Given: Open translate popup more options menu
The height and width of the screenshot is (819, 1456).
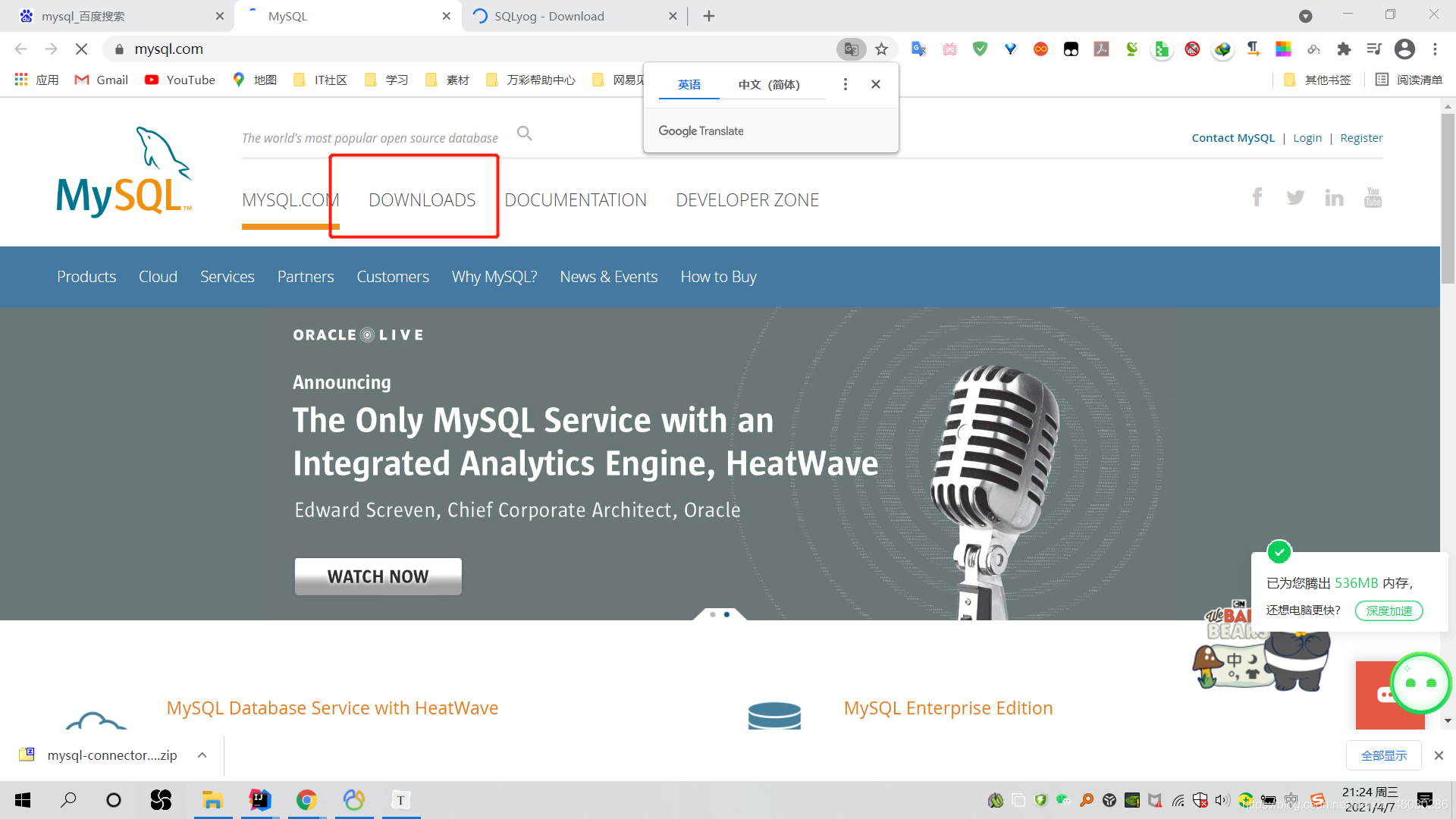Looking at the screenshot, I should click(846, 84).
